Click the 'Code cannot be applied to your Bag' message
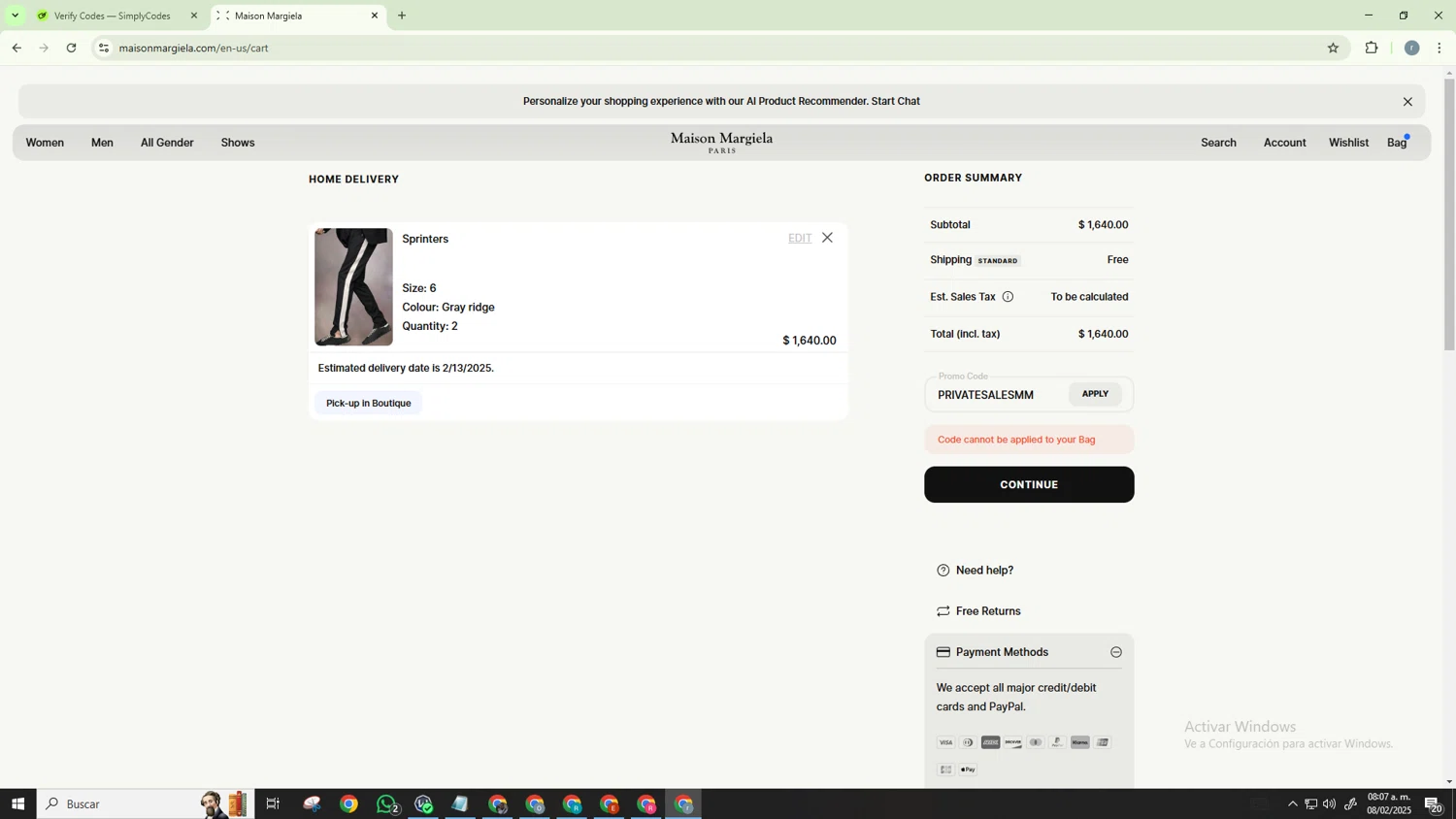Screen dimensions: 1456x819 pos(1016,440)
